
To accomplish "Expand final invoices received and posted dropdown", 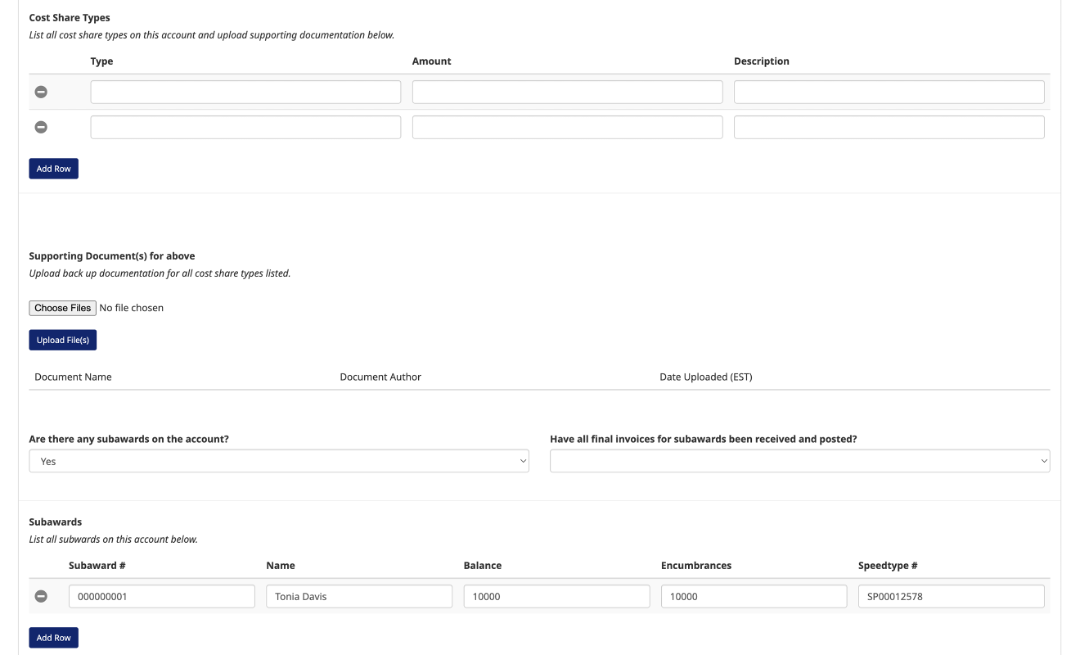I will pos(799,461).
